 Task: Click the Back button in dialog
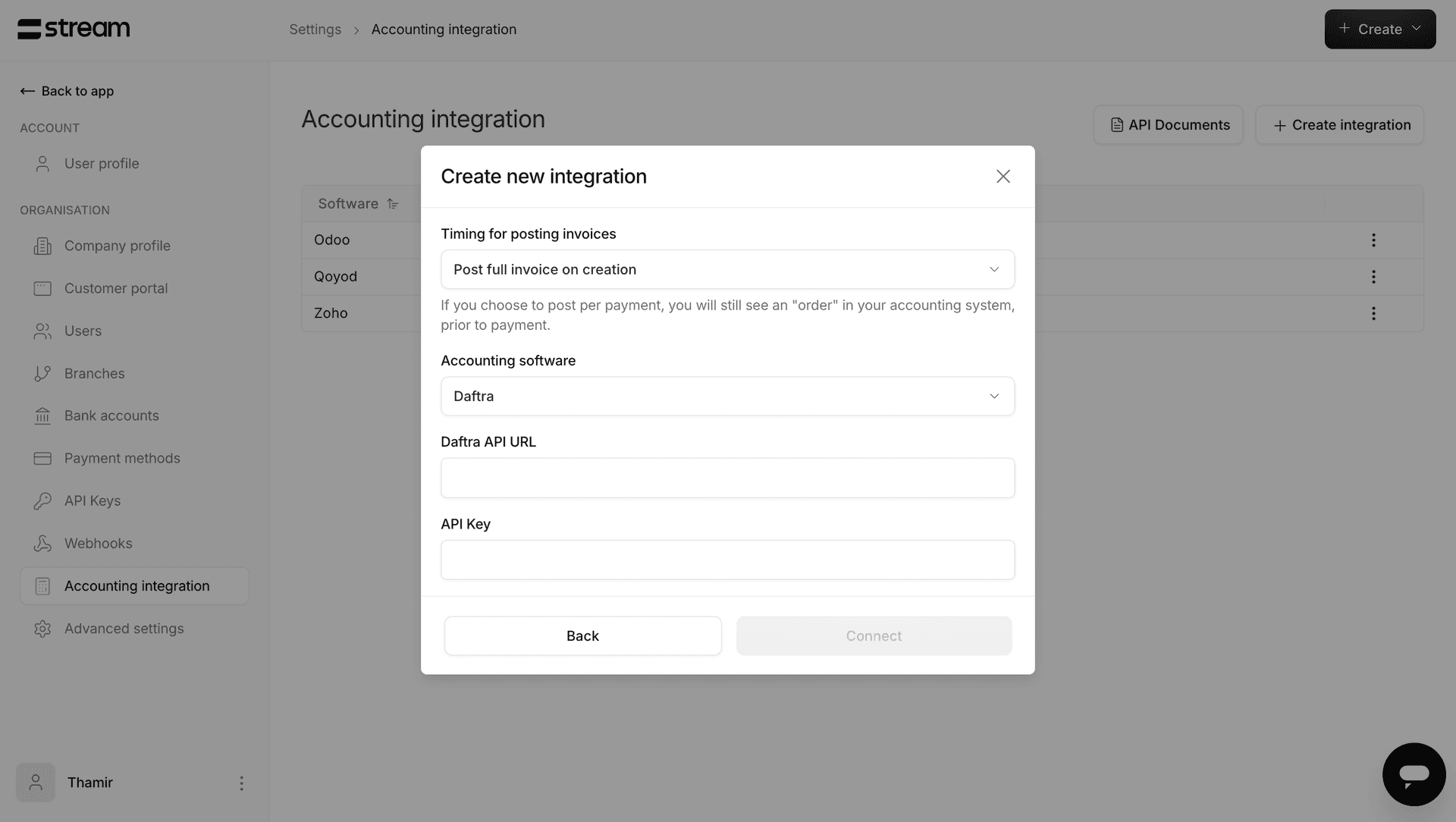pyautogui.click(x=582, y=635)
